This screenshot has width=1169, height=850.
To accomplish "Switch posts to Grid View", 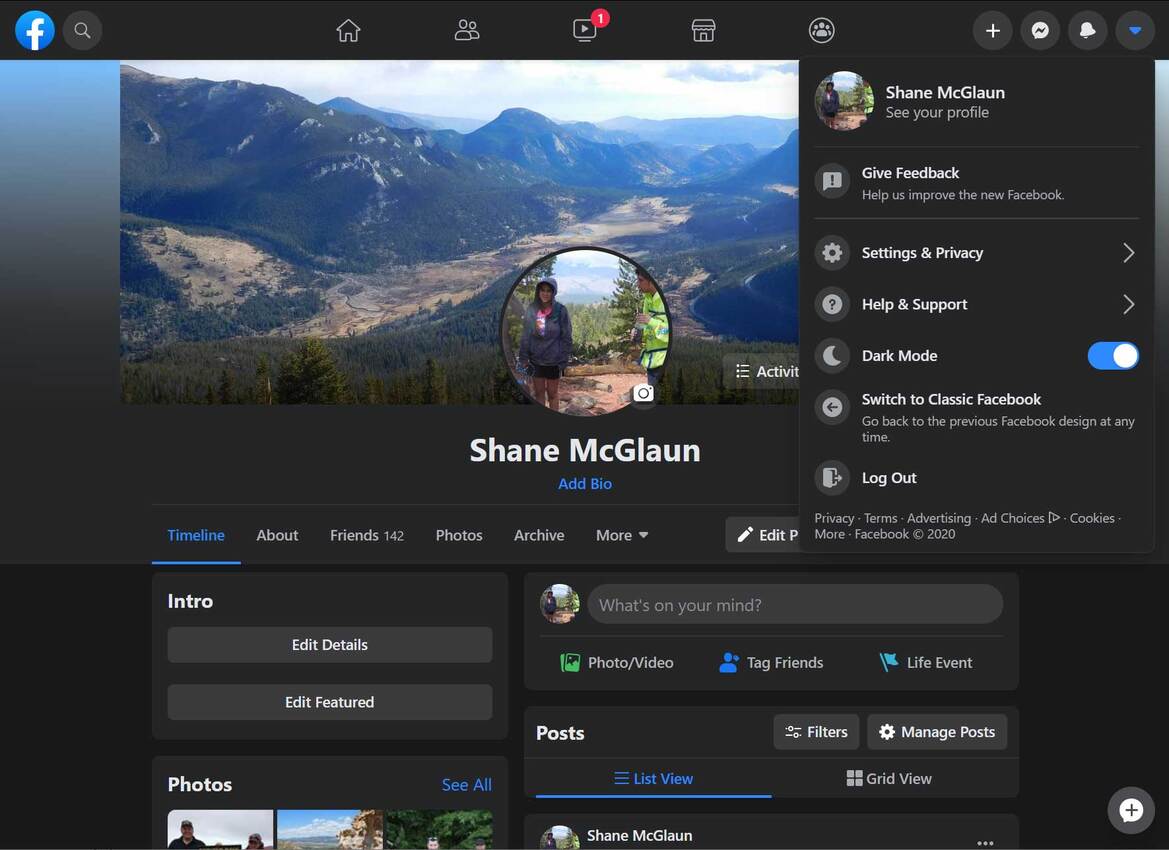I will click(x=889, y=778).
